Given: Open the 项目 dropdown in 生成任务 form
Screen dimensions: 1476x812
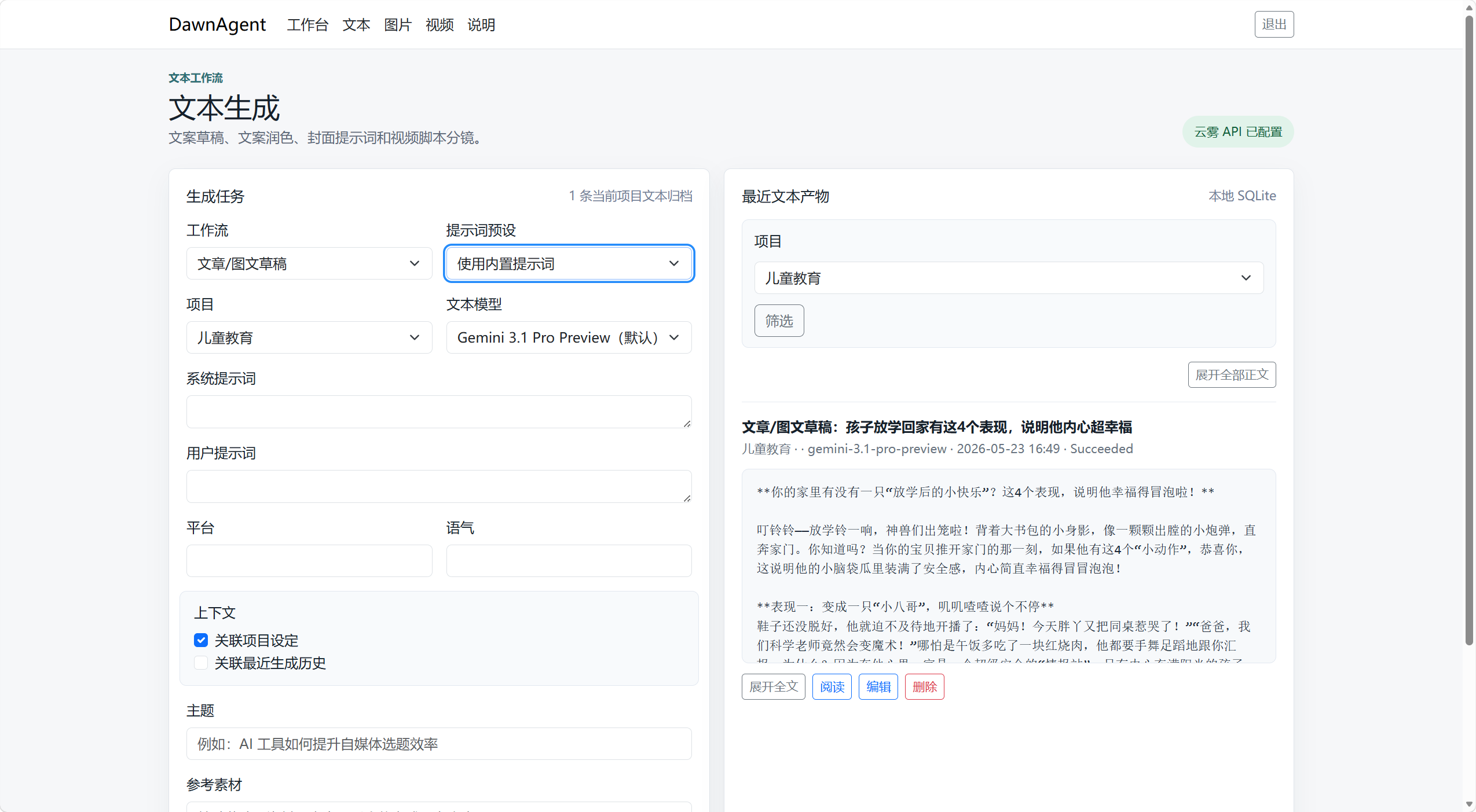Looking at the screenshot, I should click(309, 337).
